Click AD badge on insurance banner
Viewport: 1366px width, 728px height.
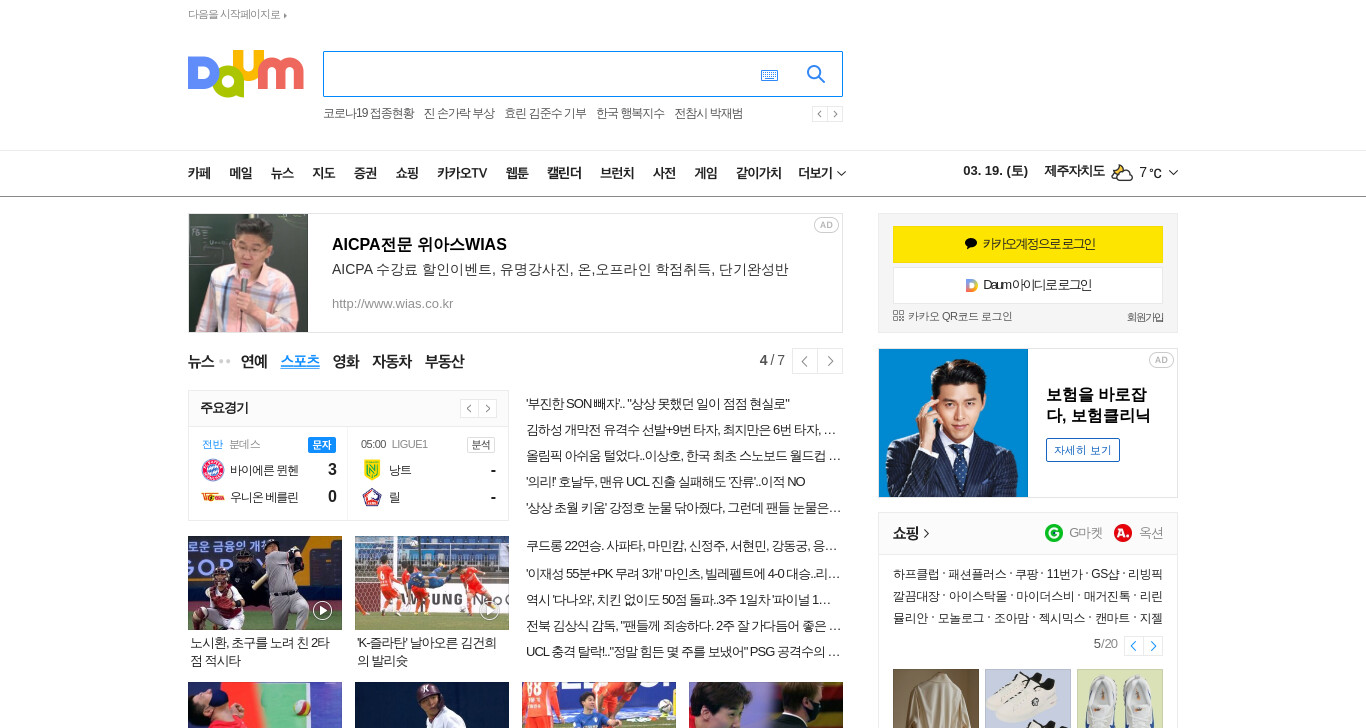(1161, 360)
